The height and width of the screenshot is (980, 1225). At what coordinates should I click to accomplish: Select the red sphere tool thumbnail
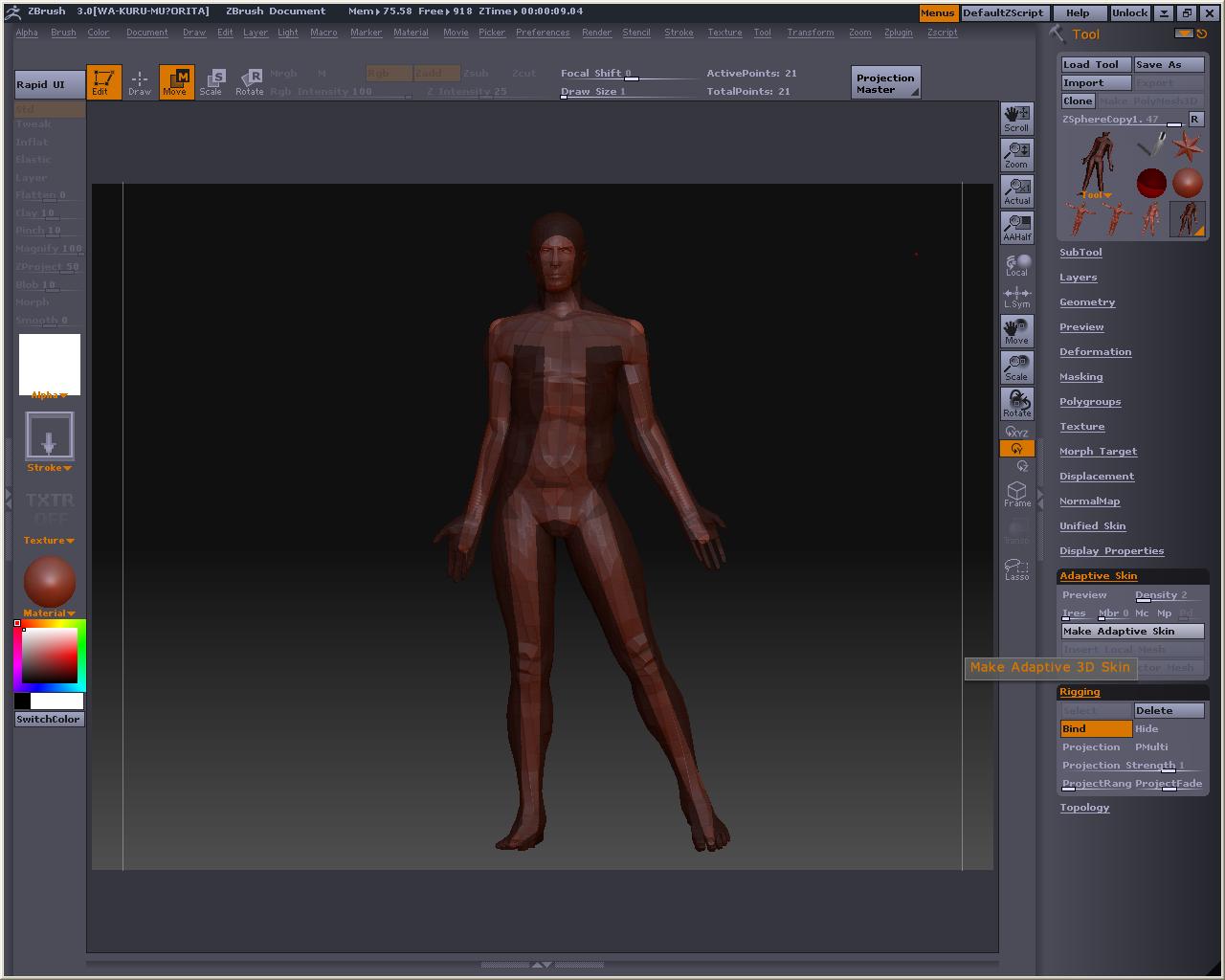point(1151,182)
